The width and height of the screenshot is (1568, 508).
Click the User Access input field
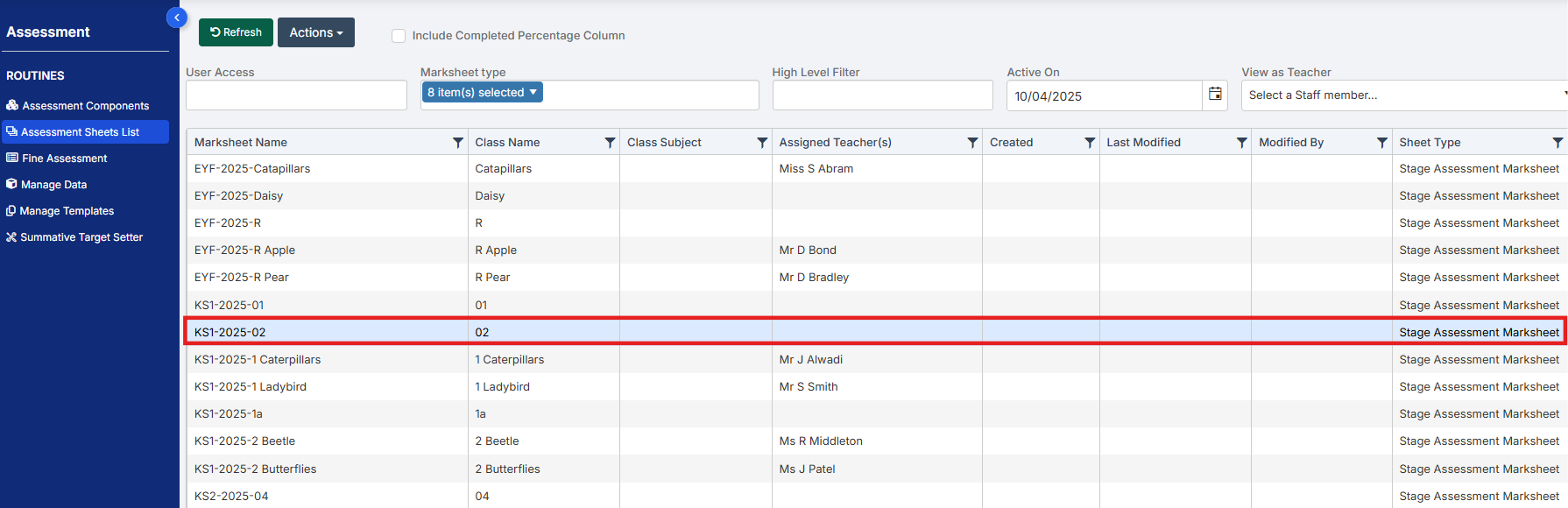click(x=296, y=95)
